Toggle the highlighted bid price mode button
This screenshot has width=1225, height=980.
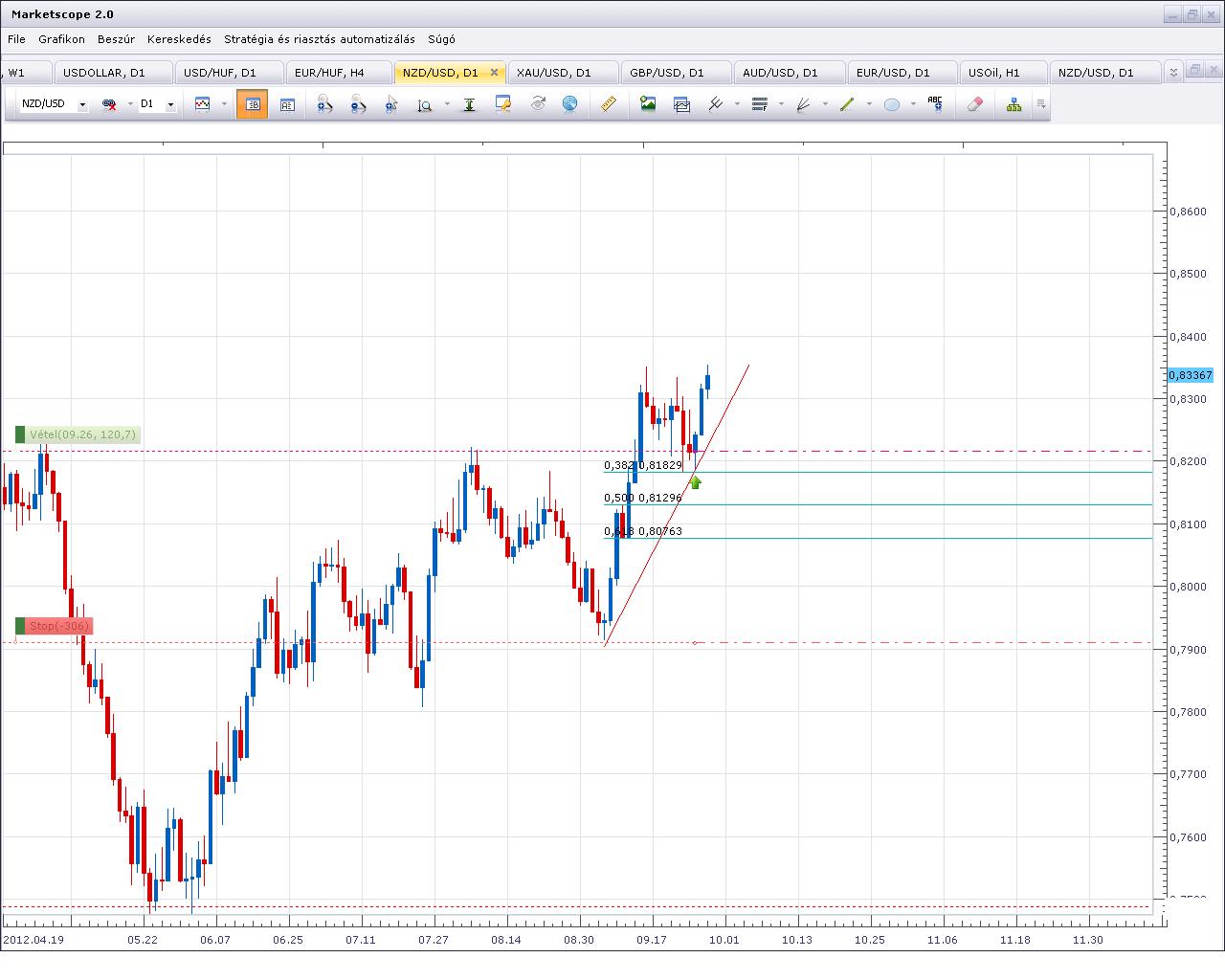253,104
